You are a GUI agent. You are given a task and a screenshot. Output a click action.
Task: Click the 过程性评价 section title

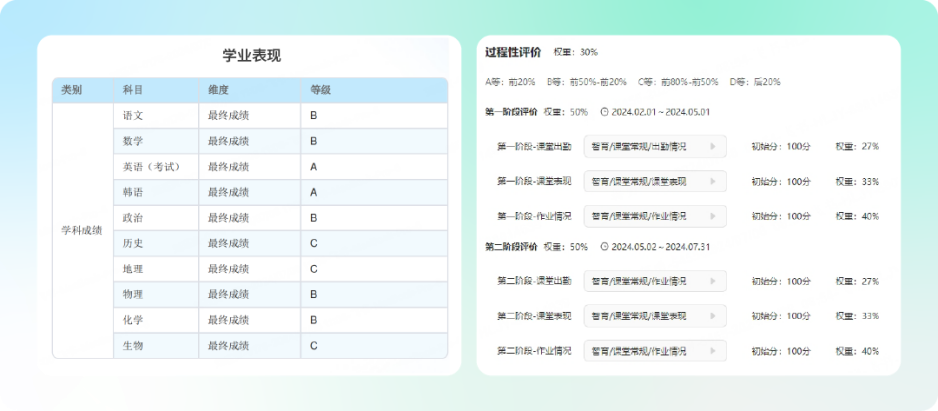tap(512, 52)
